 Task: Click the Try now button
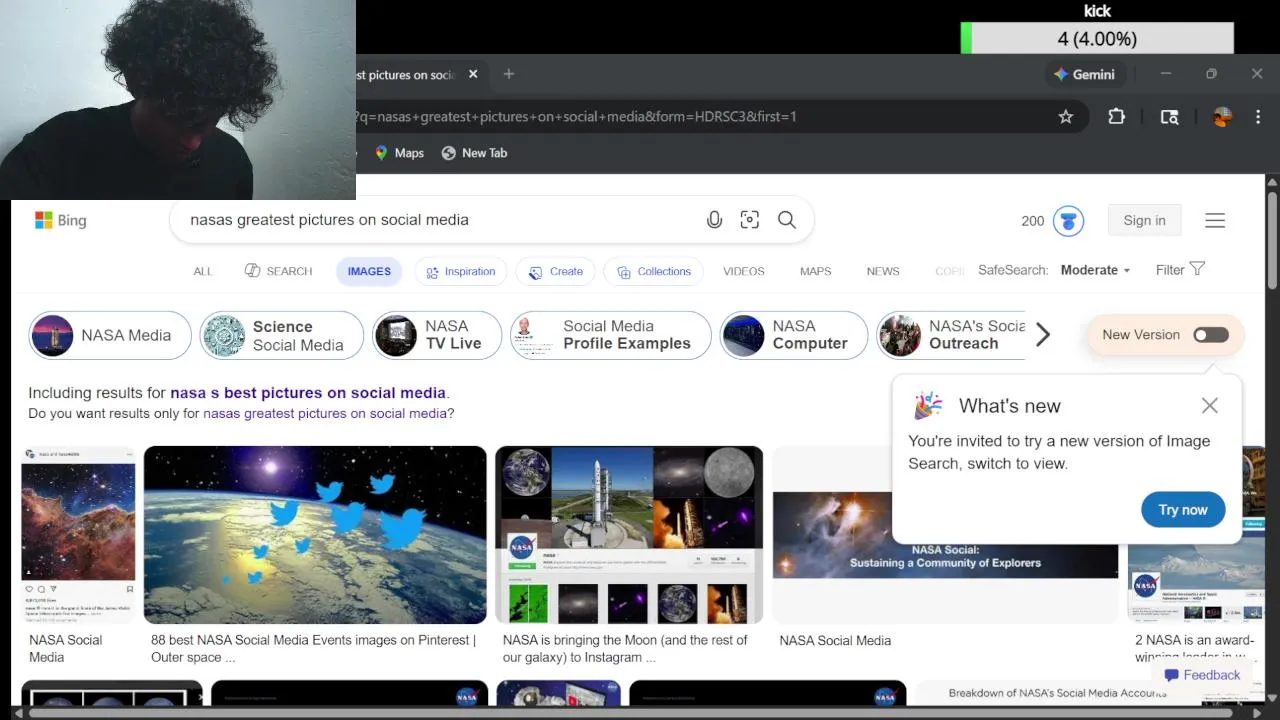1183,510
